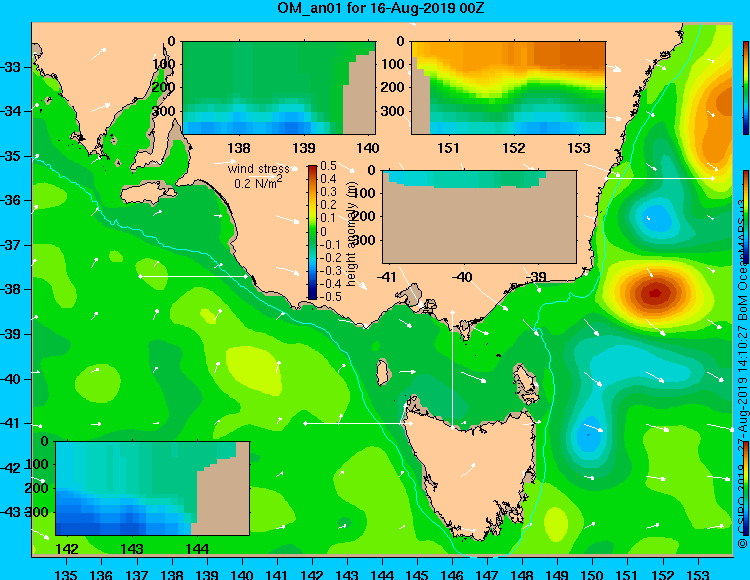Open the 142–144 longitude depth section inset
This screenshot has width=750, height=580.
pos(153,488)
